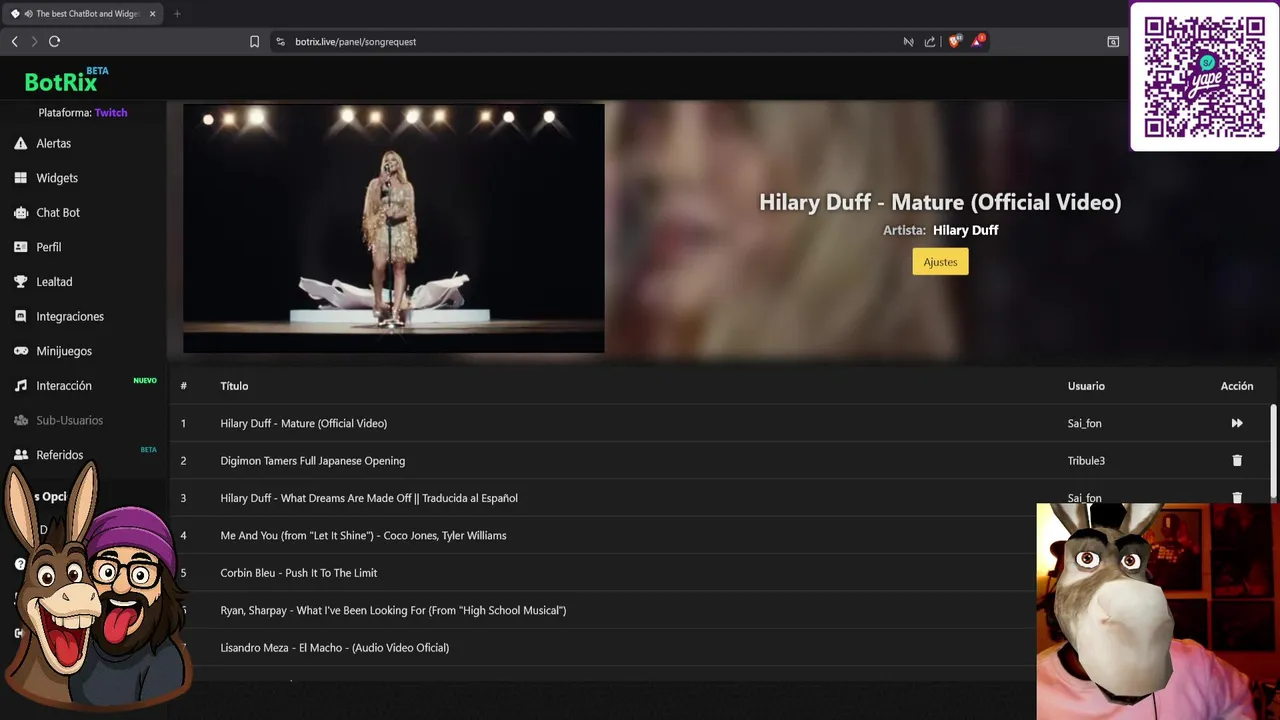1280x720 pixels.
Task: Click the queue list scrollbar
Action: click(1273, 450)
